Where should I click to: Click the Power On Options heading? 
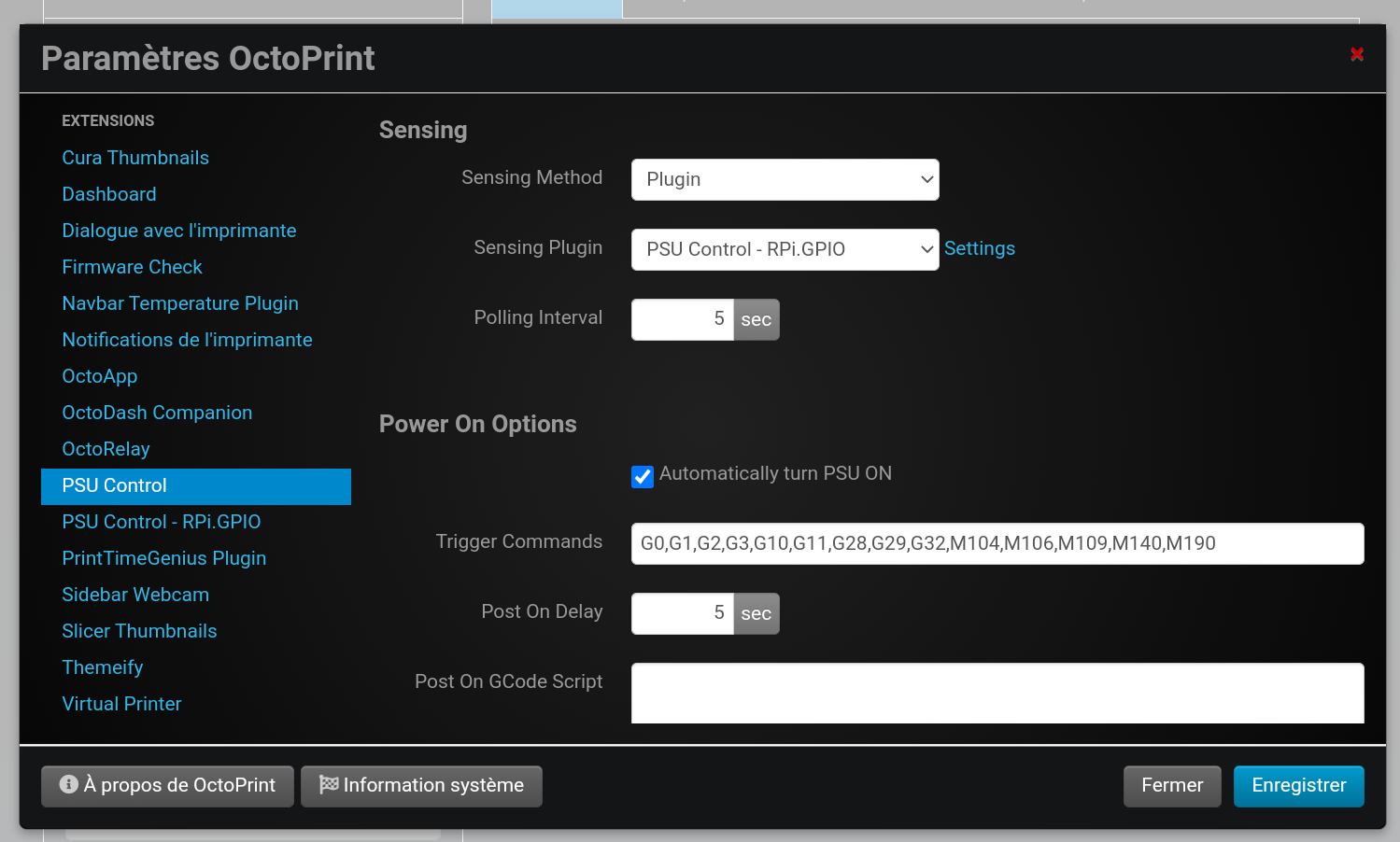coord(478,424)
